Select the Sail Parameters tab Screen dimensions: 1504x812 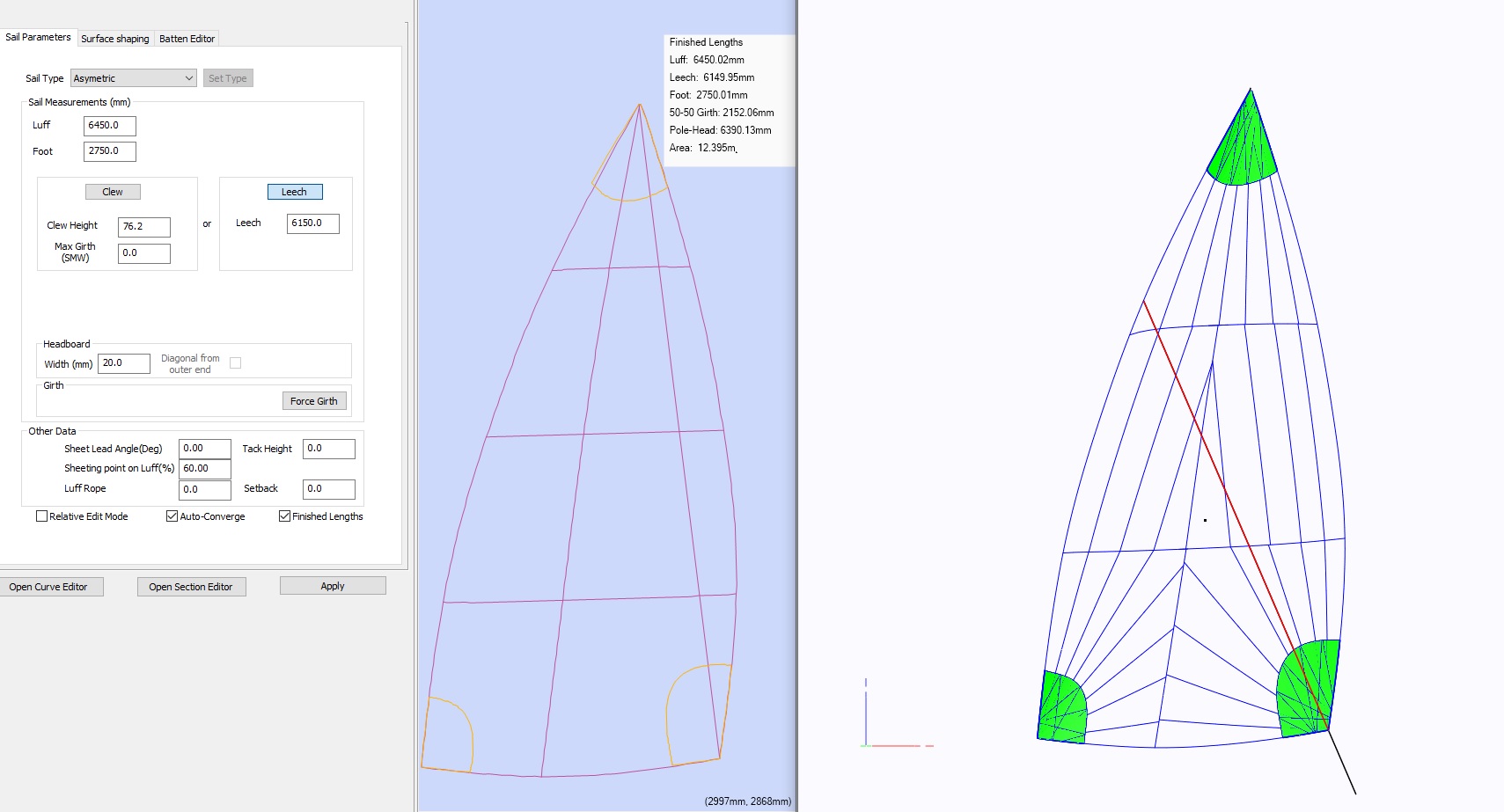tap(38, 37)
